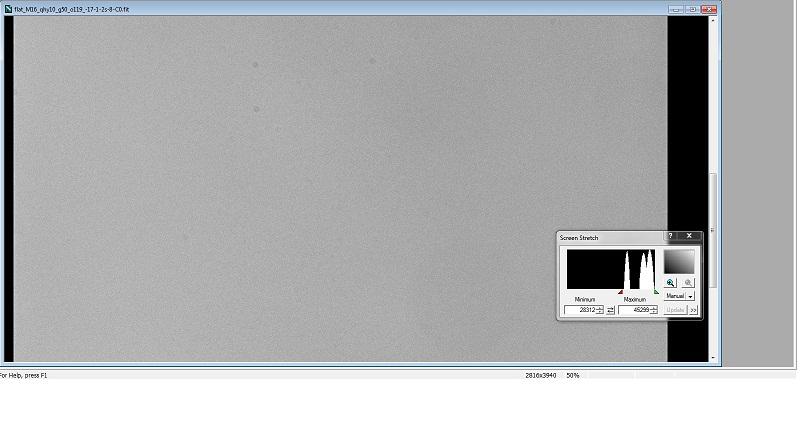Click the image window vertical scrollbar thumb
This screenshot has height=430, width=800.
click(x=713, y=231)
